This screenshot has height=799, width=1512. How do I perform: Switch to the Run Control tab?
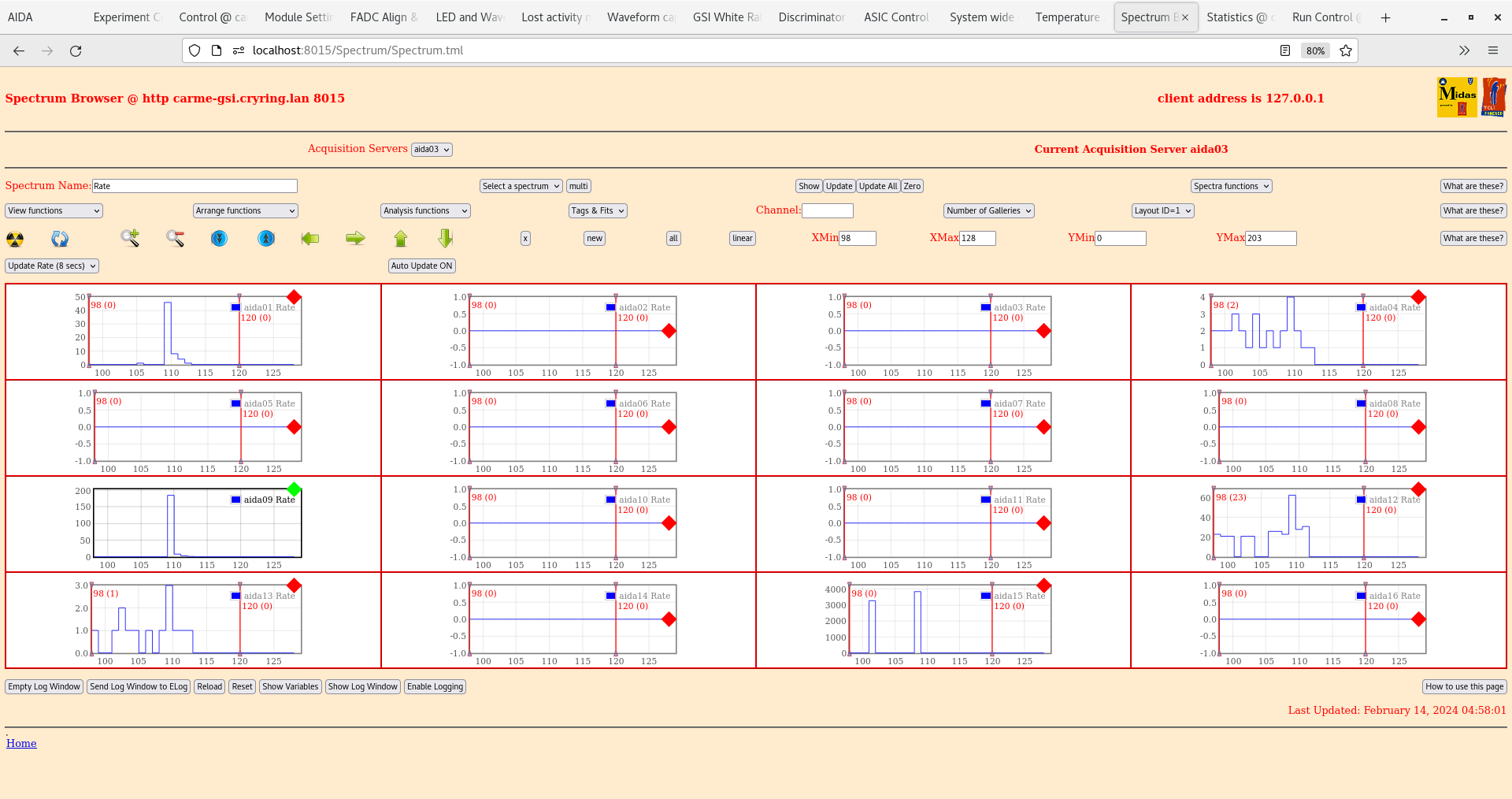[x=1325, y=17]
